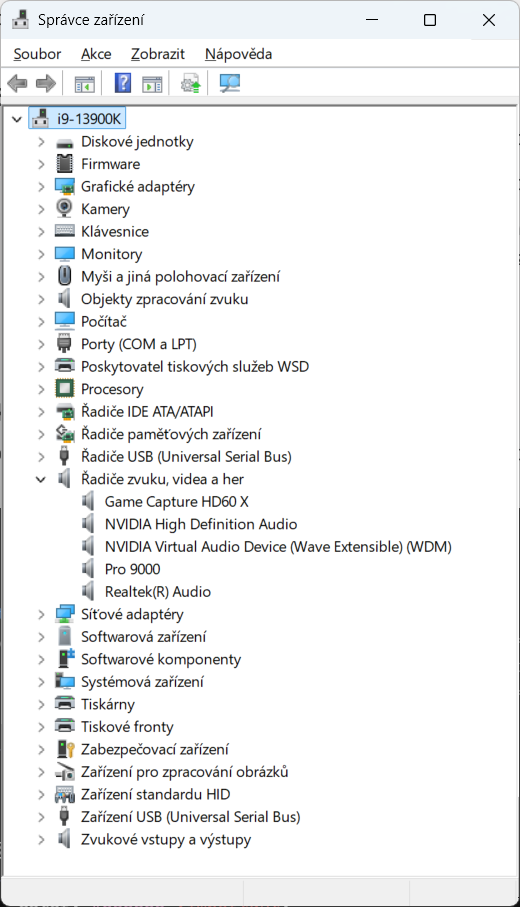Collapse Řadiče zvuku, videa a her

point(40,480)
